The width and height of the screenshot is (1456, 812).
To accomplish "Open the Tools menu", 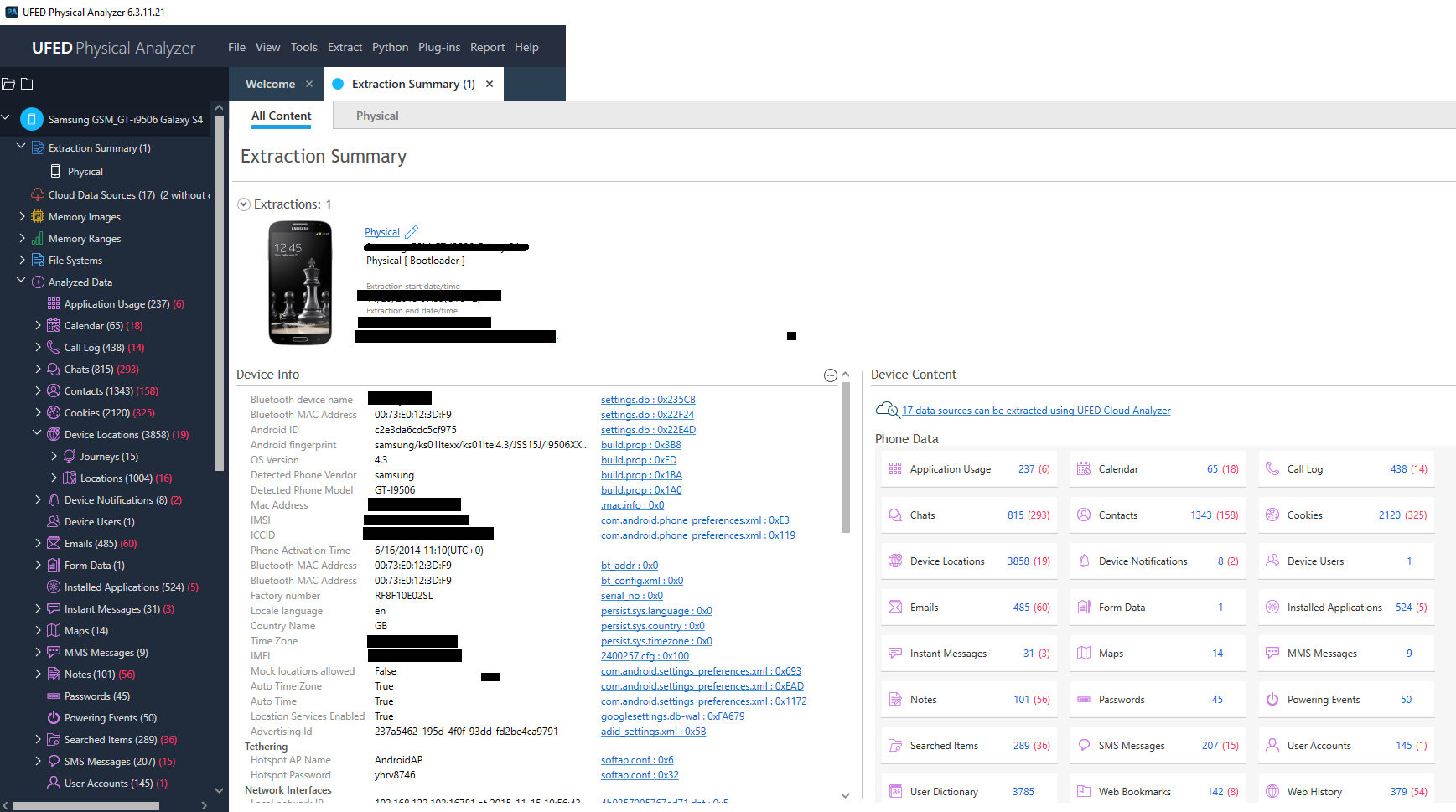I will [304, 47].
